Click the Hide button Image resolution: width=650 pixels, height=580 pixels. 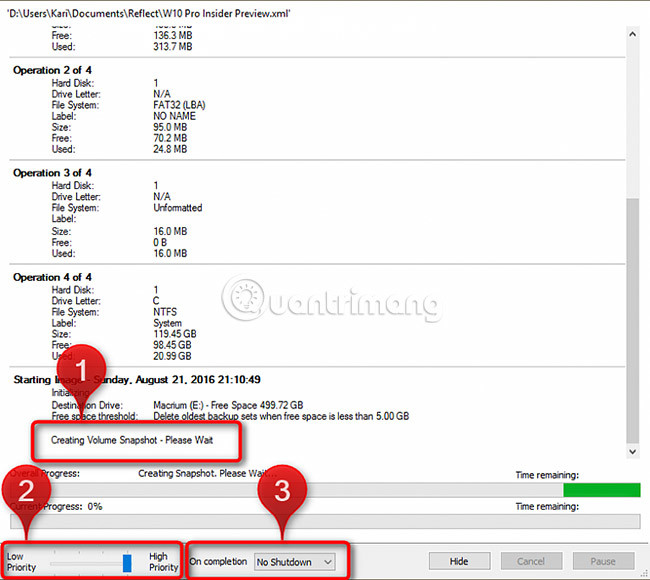tap(459, 561)
